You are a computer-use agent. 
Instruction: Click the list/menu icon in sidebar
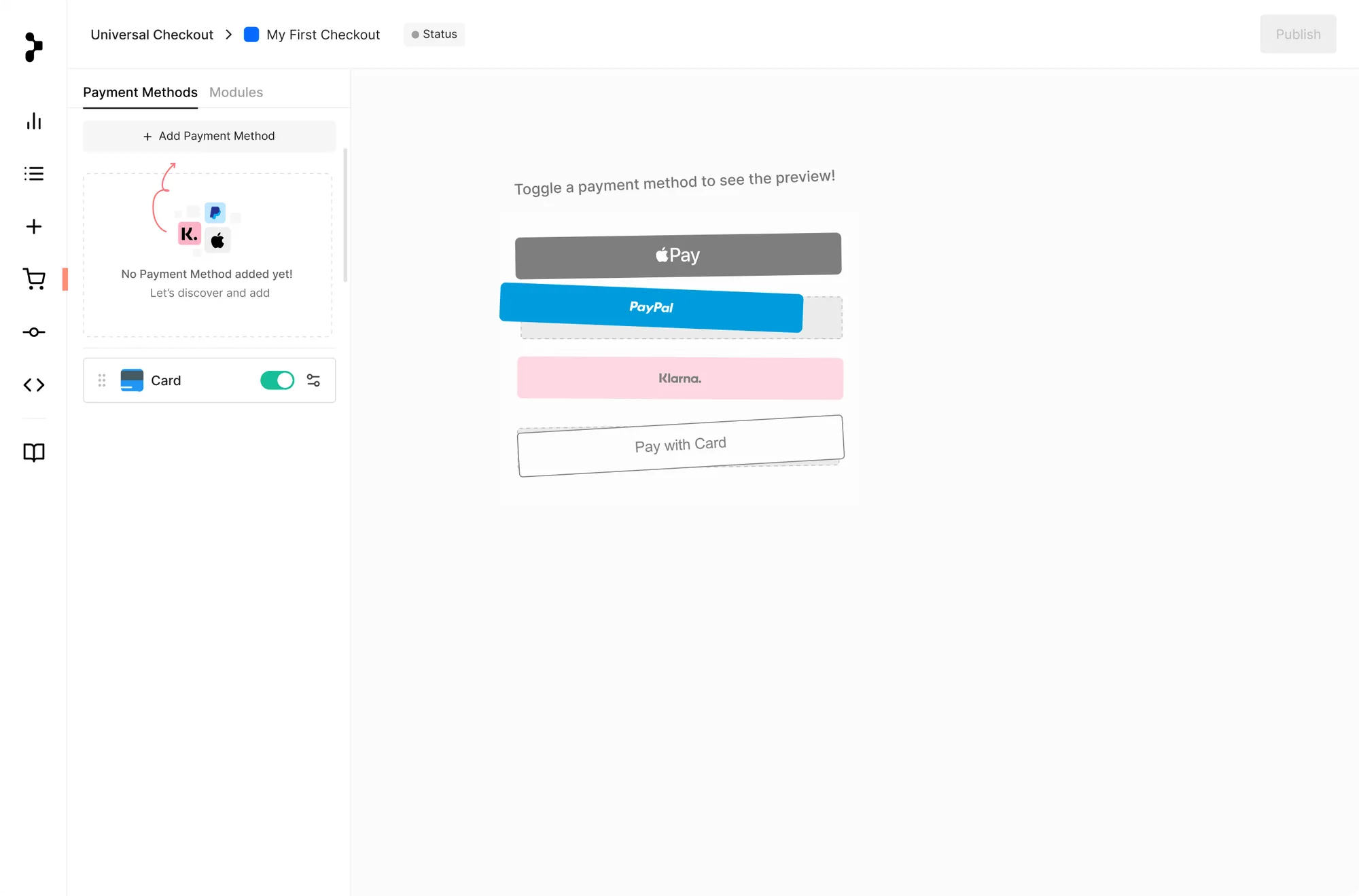[33, 173]
